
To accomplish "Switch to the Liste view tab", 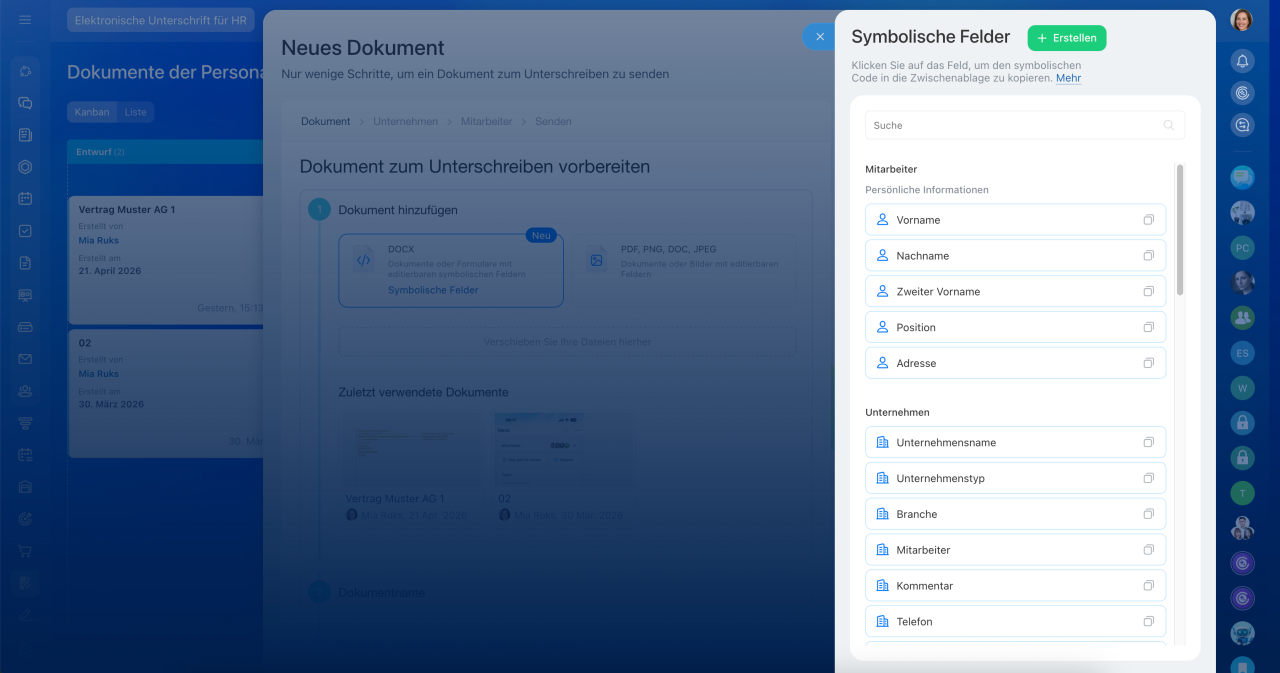I will point(135,112).
